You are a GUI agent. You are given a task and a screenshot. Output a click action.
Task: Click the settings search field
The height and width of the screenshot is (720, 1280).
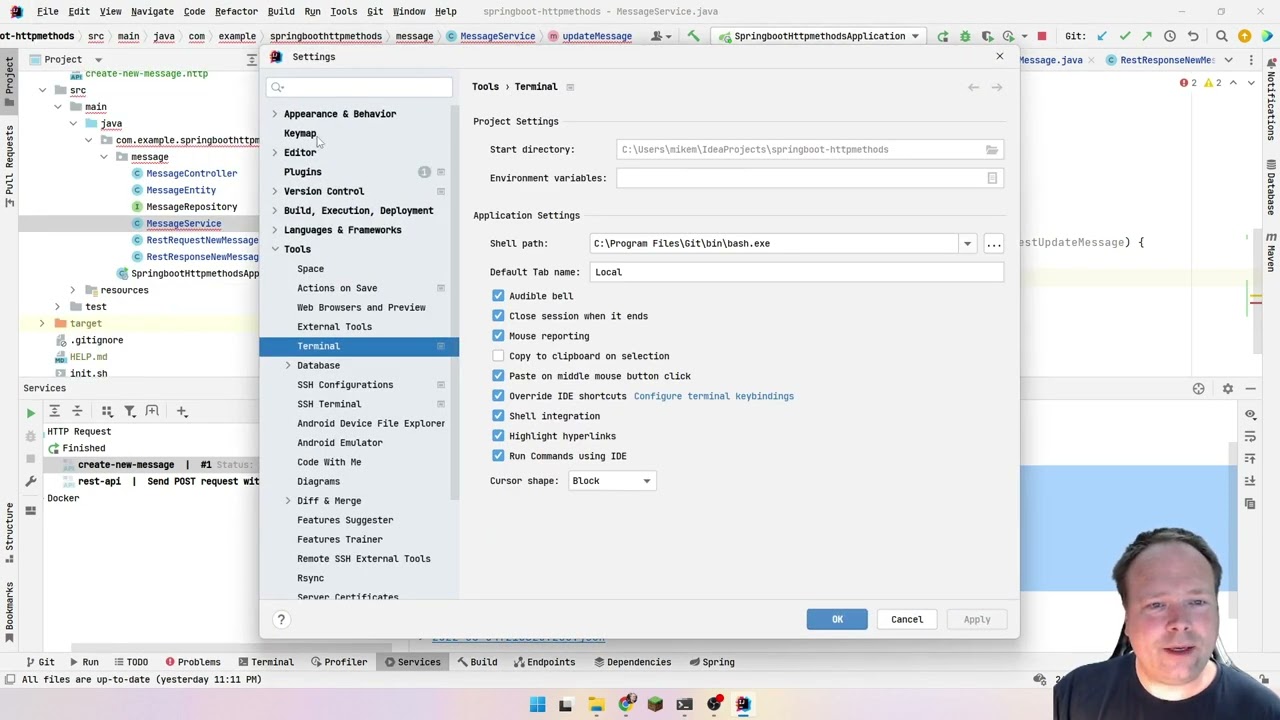point(360,87)
